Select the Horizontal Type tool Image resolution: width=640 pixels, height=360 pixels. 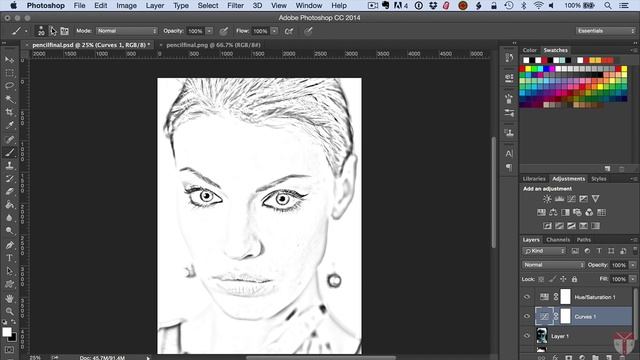tap(9, 258)
